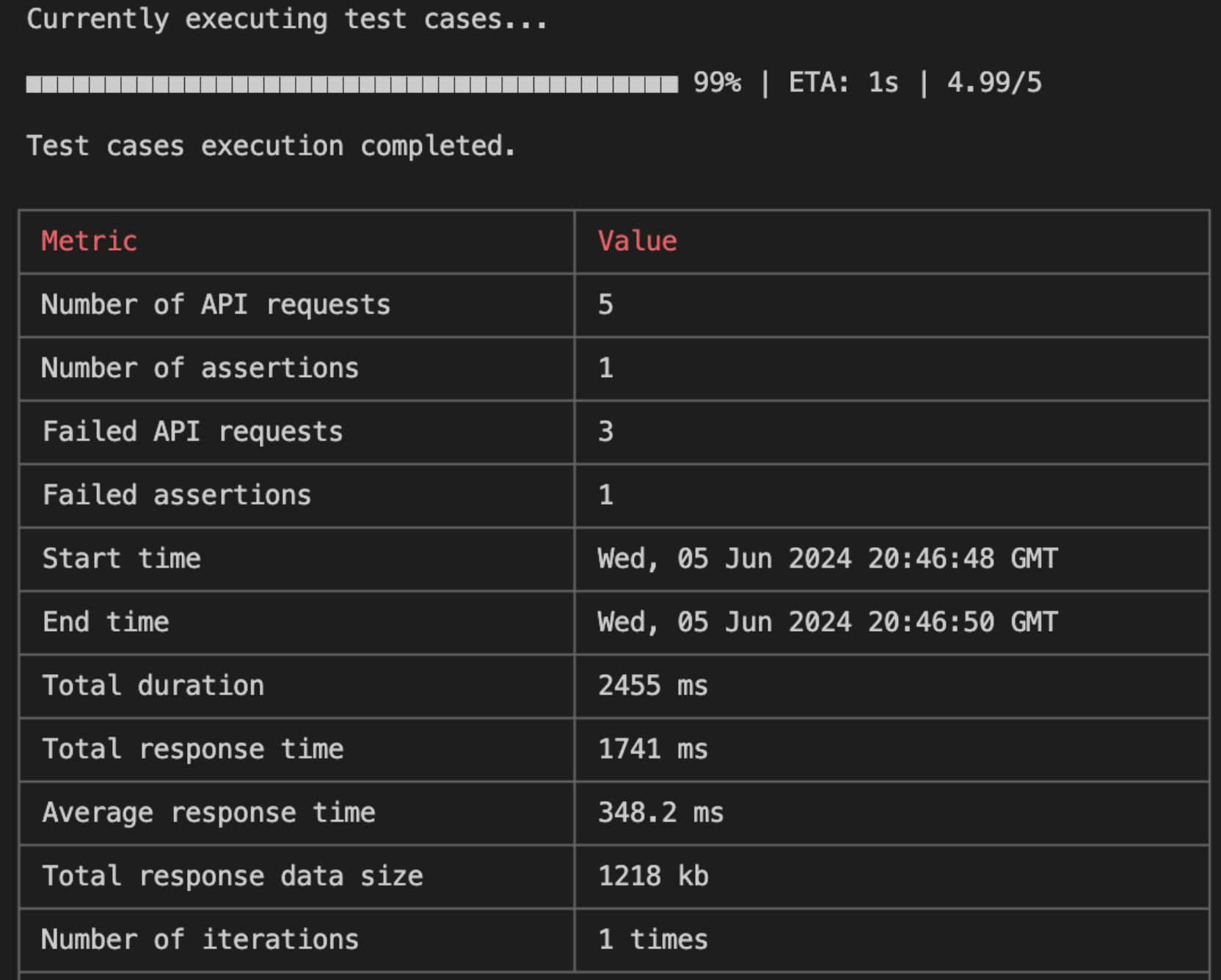
Task: Click the 'ETA: 1s' status text
Action: coord(843,83)
